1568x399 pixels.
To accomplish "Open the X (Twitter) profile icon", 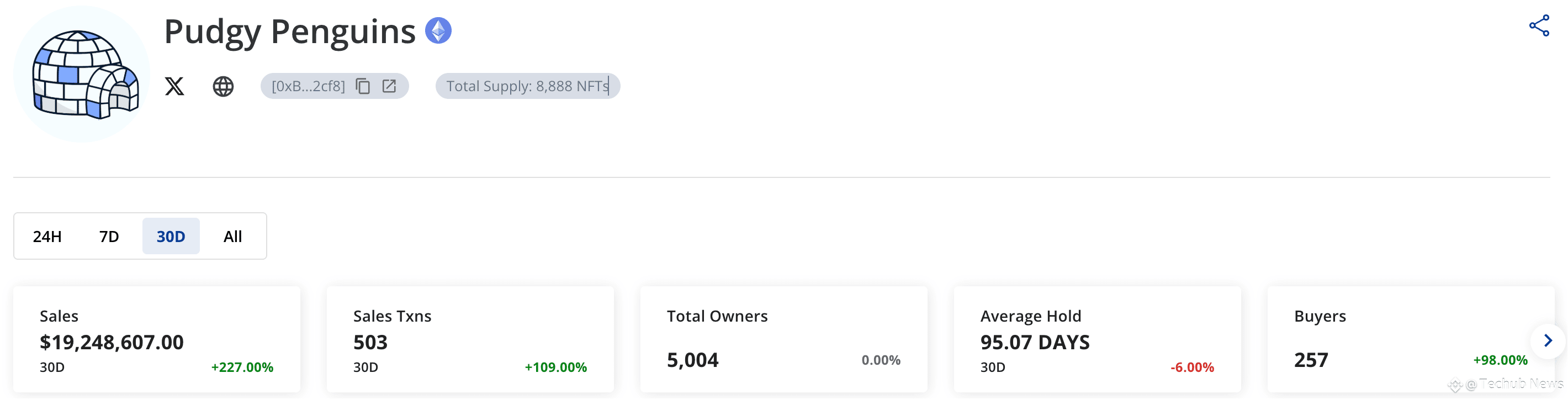I will click(x=174, y=86).
